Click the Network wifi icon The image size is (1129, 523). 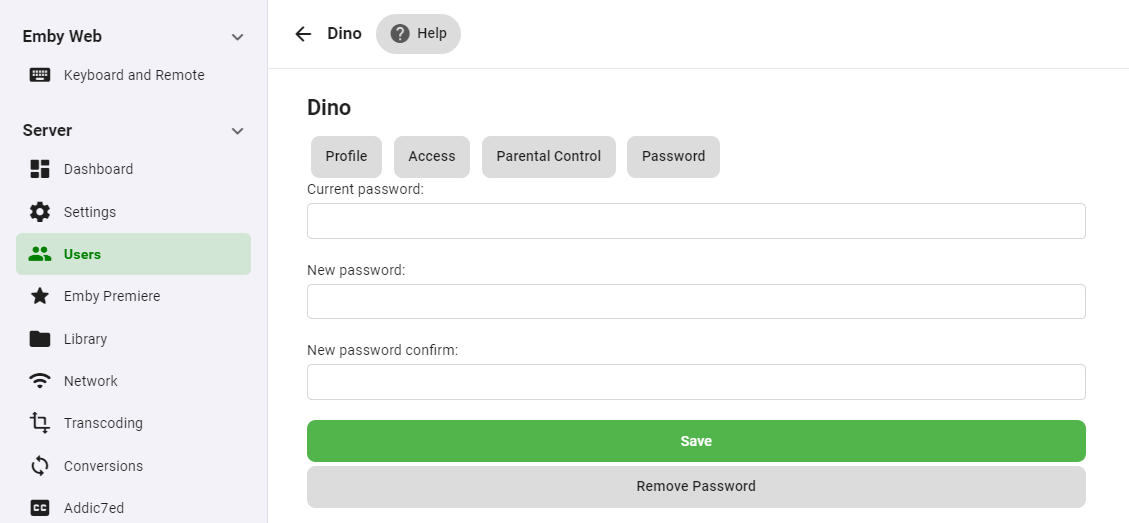click(x=40, y=381)
